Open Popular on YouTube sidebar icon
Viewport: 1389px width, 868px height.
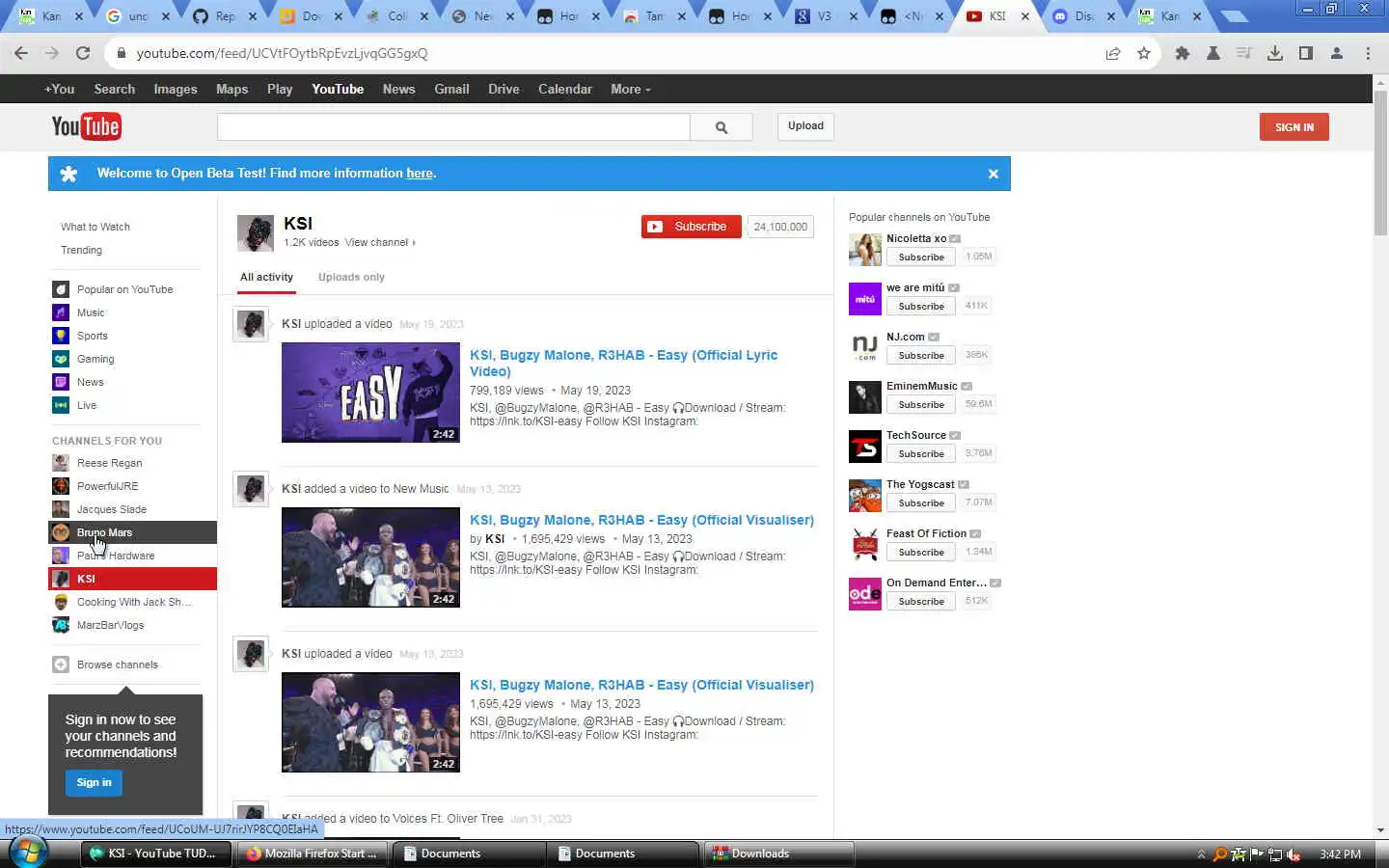(x=61, y=289)
